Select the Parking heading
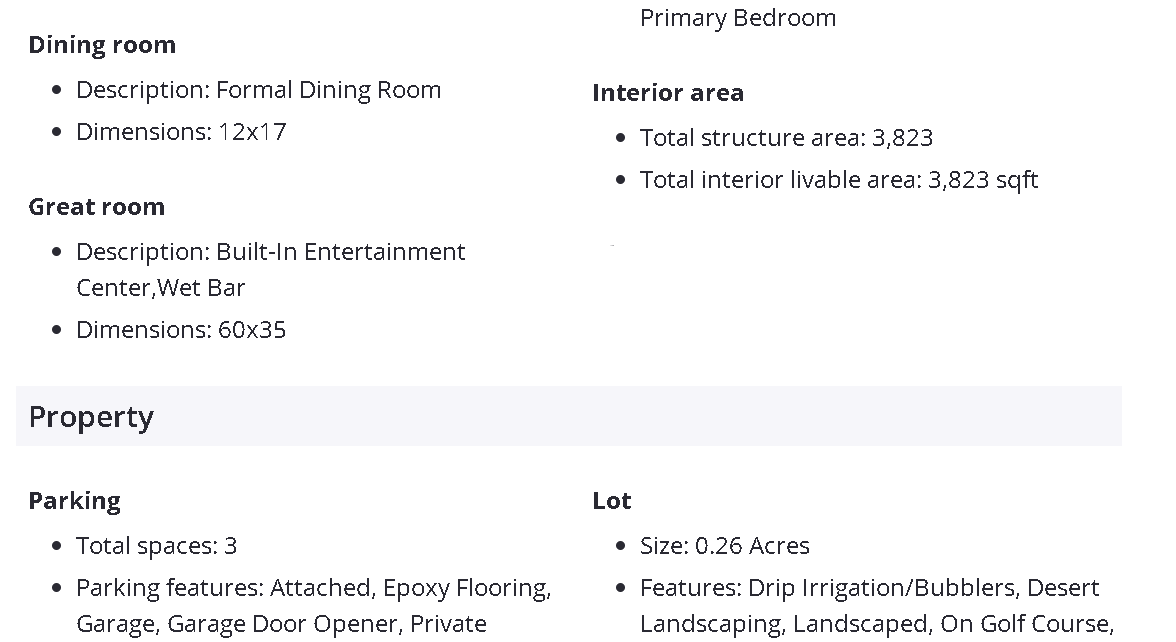This screenshot has height=642, width=1176. 74,501
